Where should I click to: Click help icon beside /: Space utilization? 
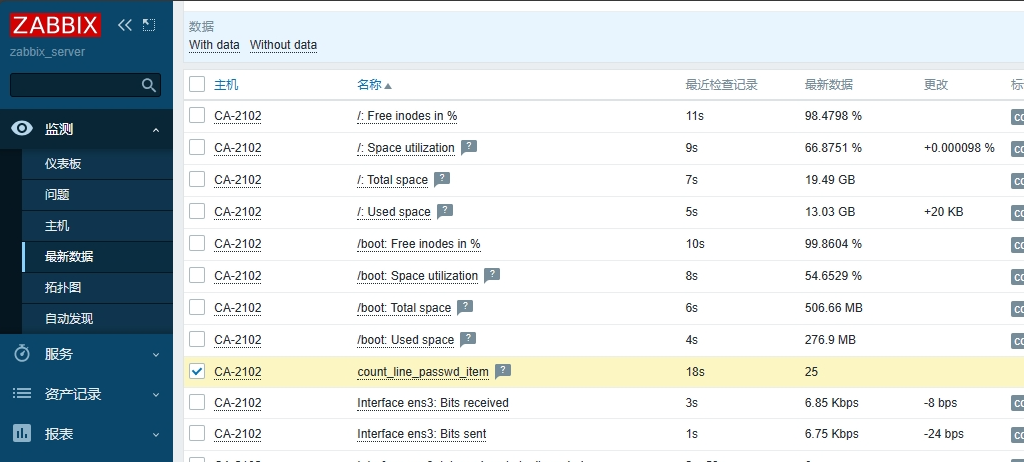click(x=468, y=147)
